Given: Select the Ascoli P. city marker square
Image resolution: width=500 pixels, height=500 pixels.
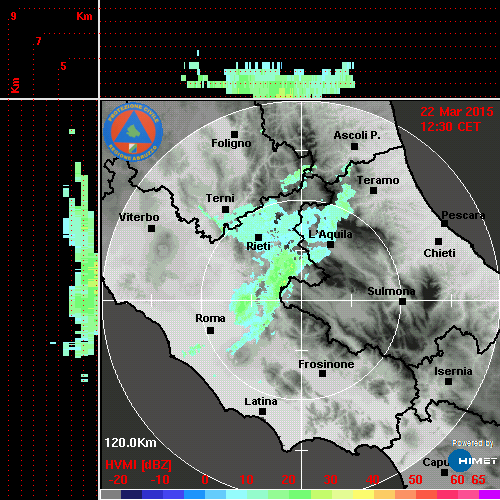Looking at the screenshot, I should (x=355, y=146).
